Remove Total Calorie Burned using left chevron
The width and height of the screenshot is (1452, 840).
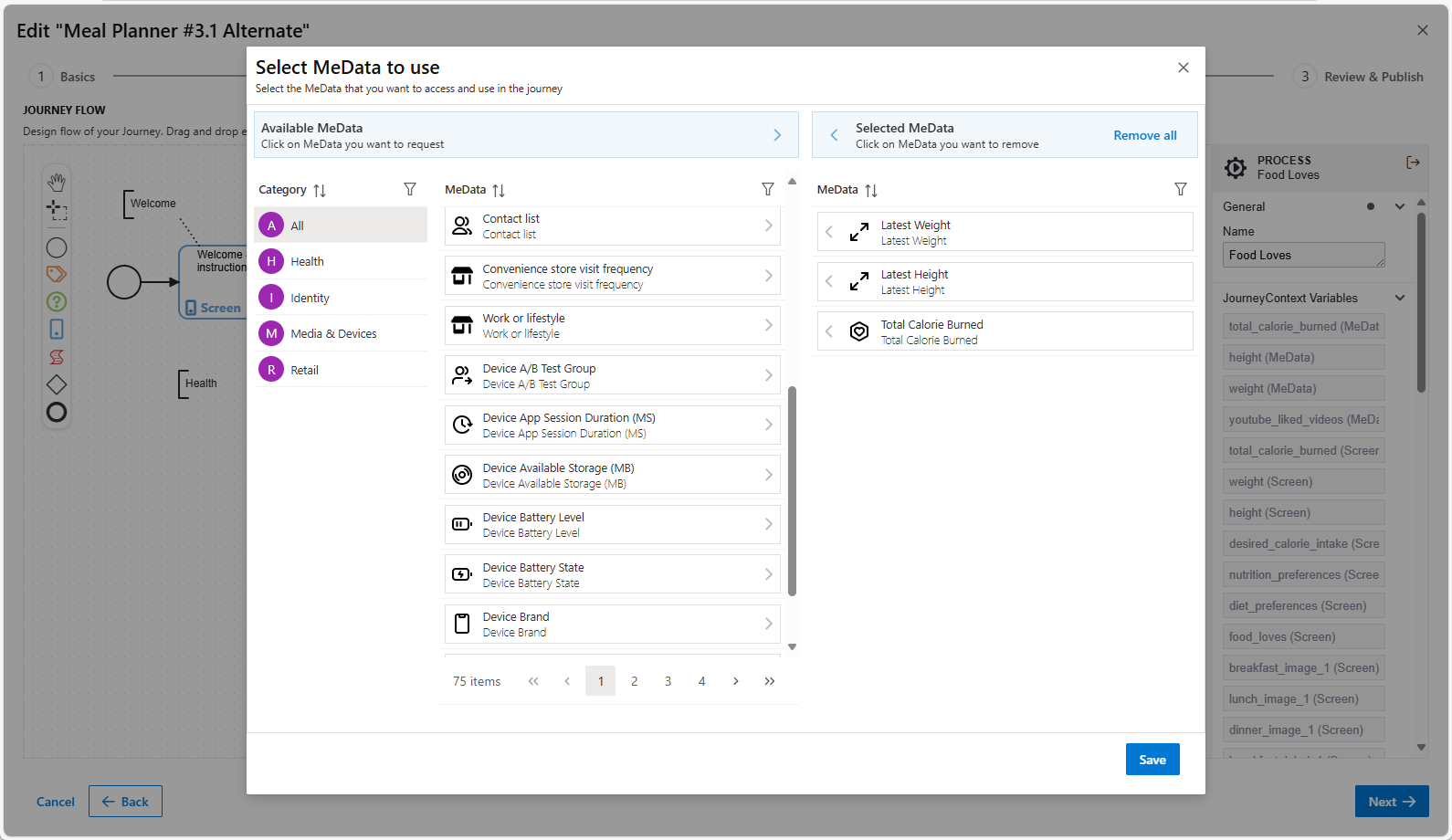[829, 331]
